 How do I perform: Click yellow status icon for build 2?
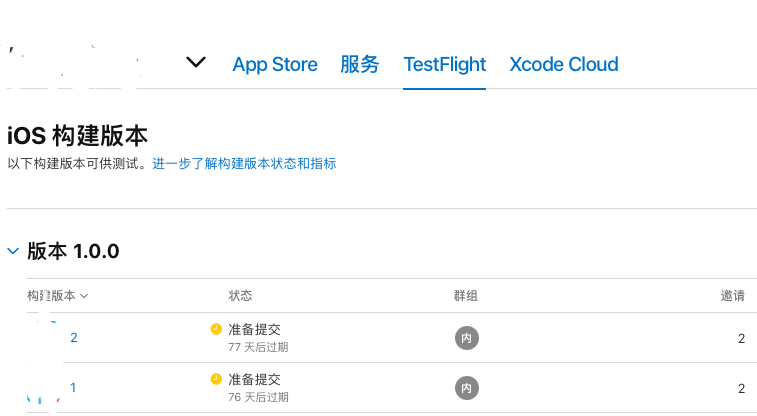(x=216, y=329)
